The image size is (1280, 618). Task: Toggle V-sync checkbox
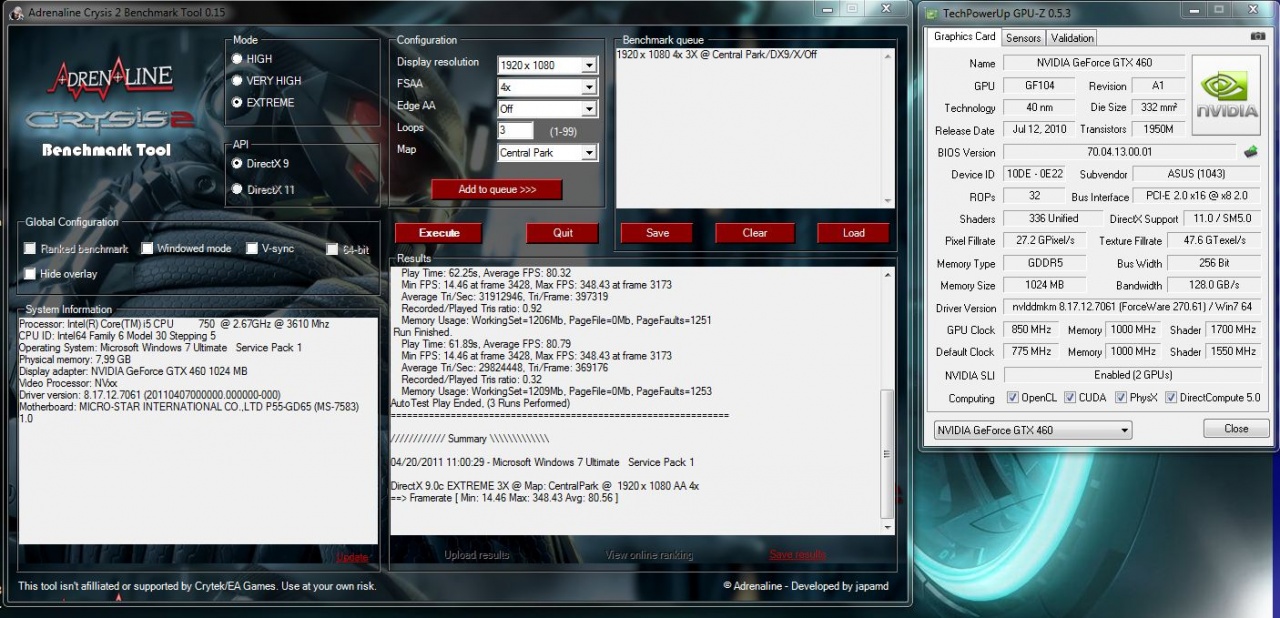[x=253, y=248]
